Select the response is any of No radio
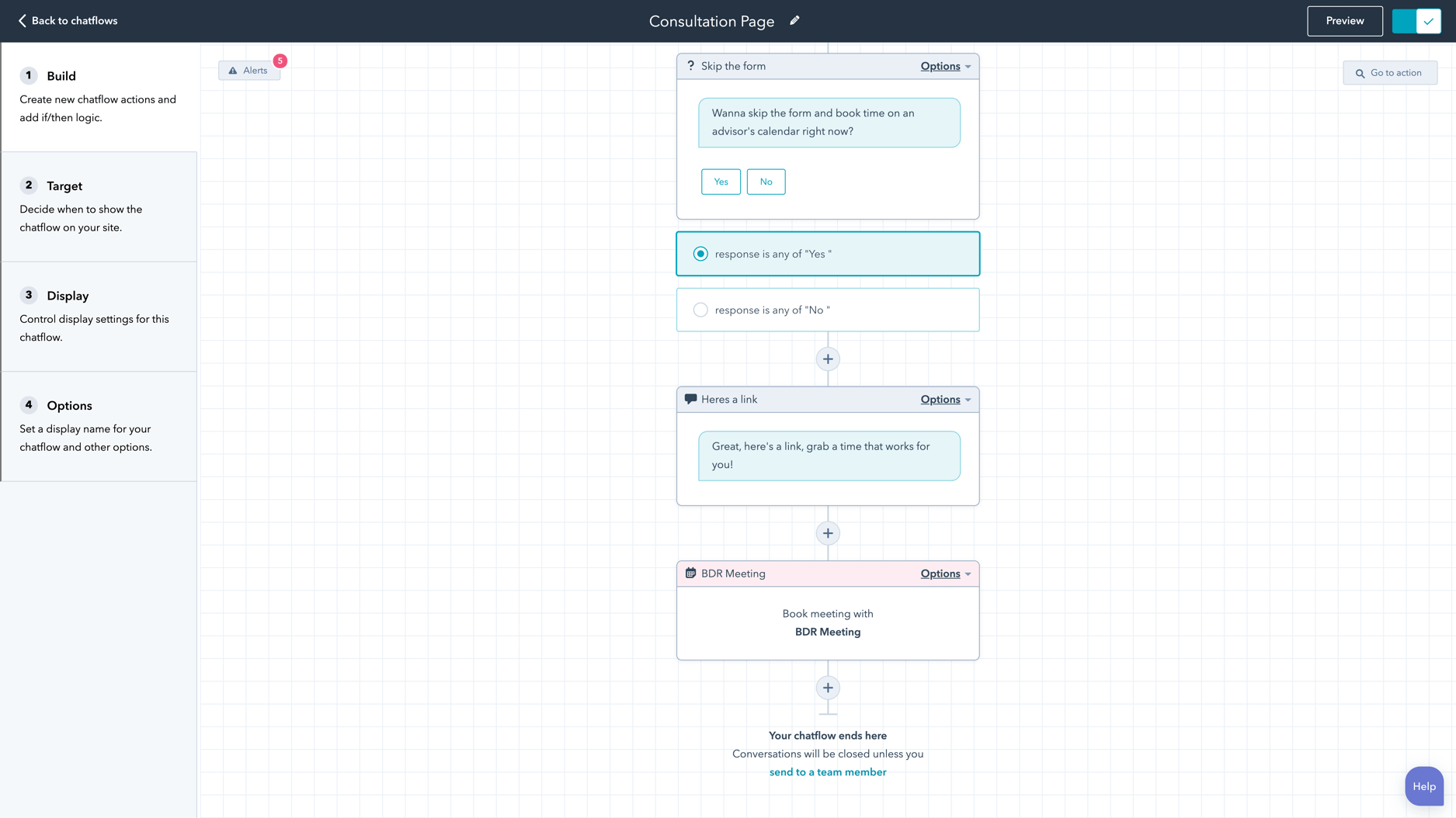Image resolution: width=1456 pixels, height=818 pixels. 700,310
